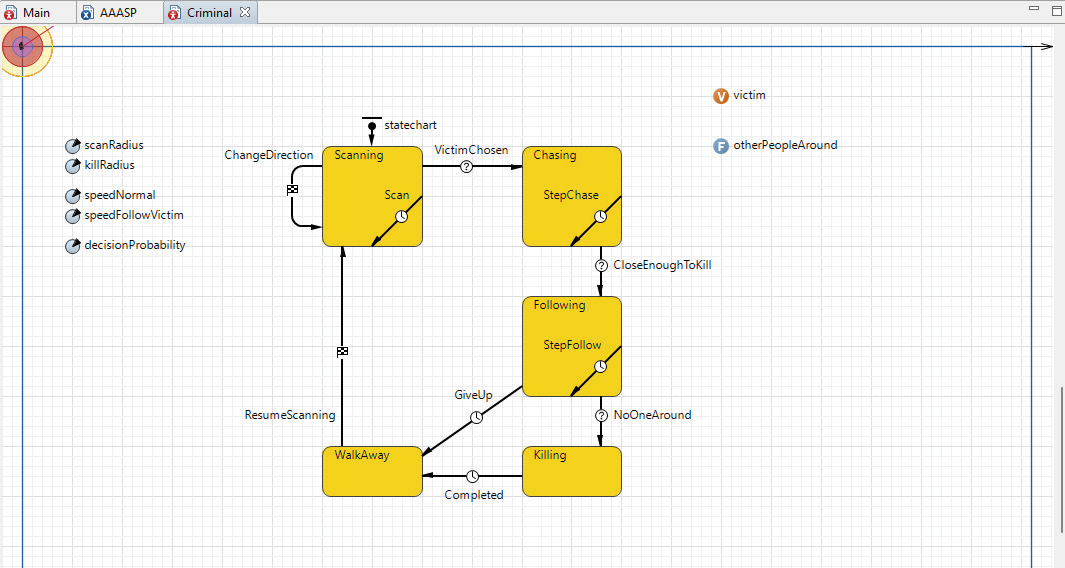Select the agent presentation icon at origin
Screen dimensions: 1065x568
(x=22, y=46)
